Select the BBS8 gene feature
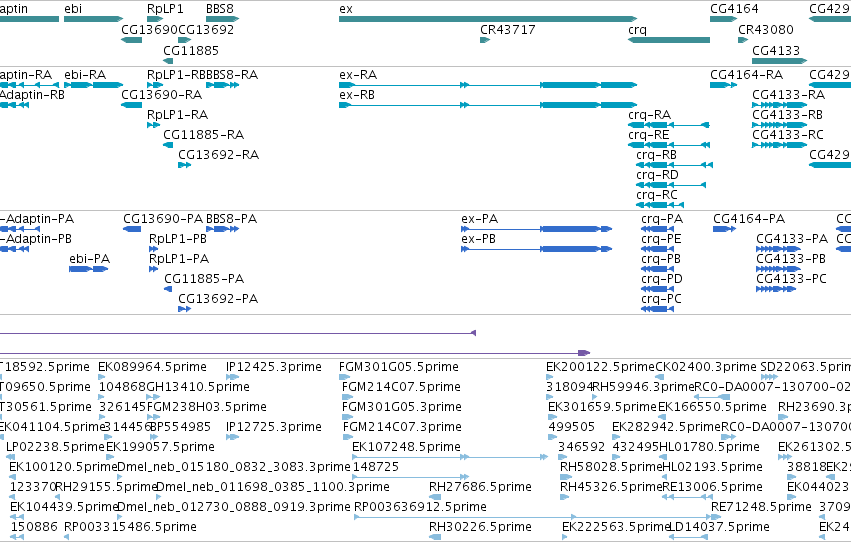The width and height of the screenshot is (851, 542). (223, 19)
